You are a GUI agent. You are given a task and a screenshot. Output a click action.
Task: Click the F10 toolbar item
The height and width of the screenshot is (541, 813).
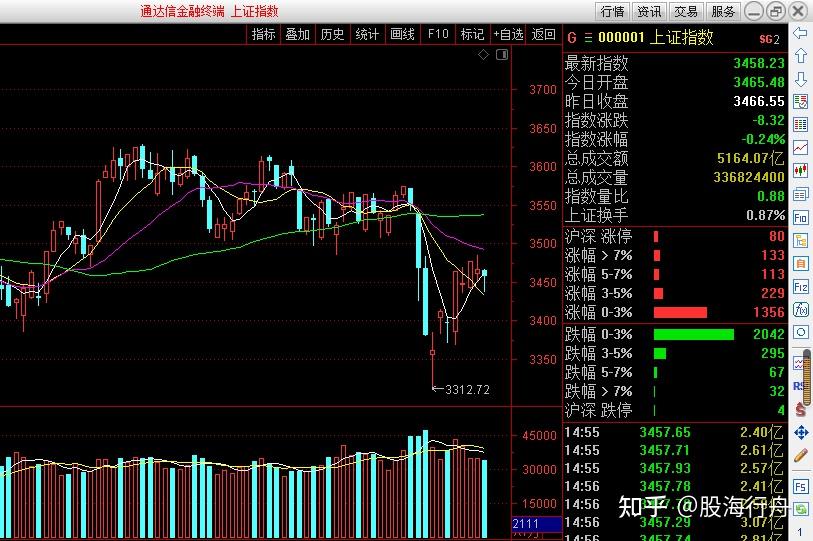coord(438,34)
